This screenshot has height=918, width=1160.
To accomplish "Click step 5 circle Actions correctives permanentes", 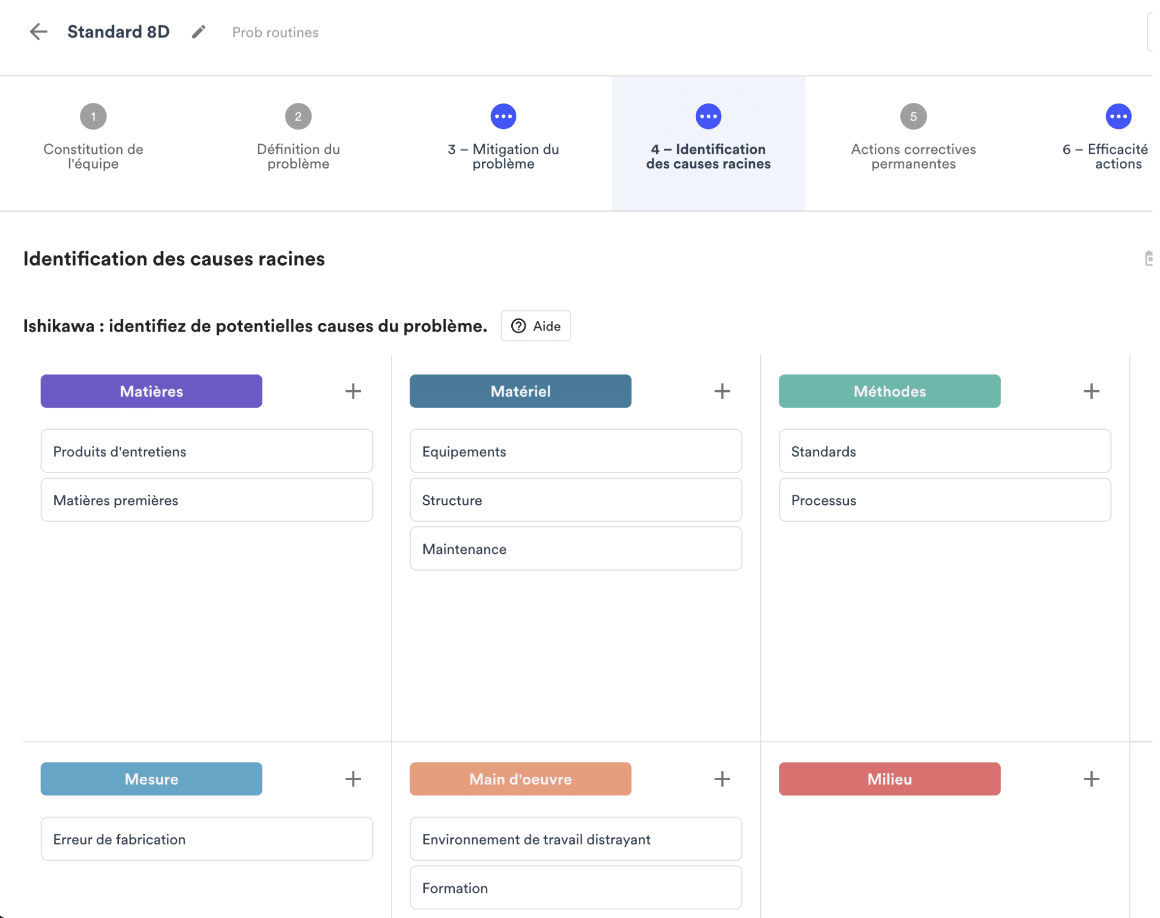I will [913, 116].
